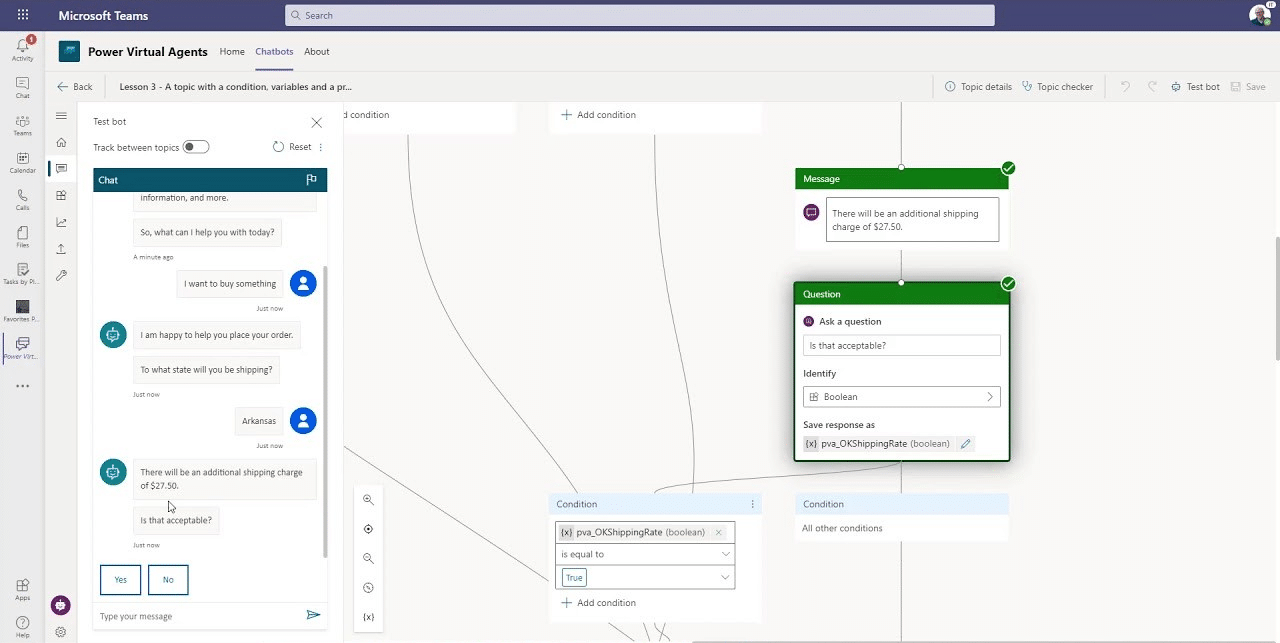Open Test bot more options menu
The height and width of the screenshot is (643, 1280).
tap(321, 147)
